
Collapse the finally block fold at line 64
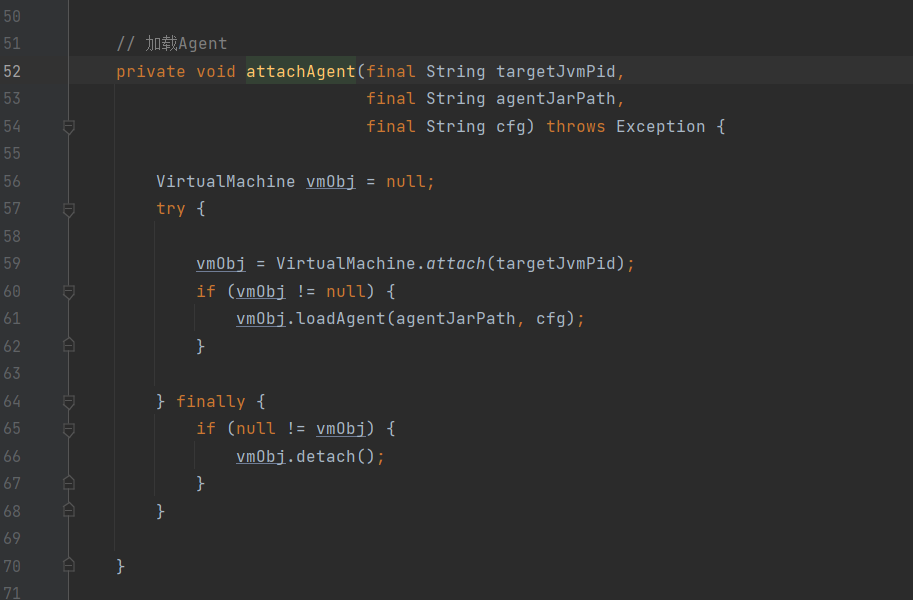tap(69, 401)
